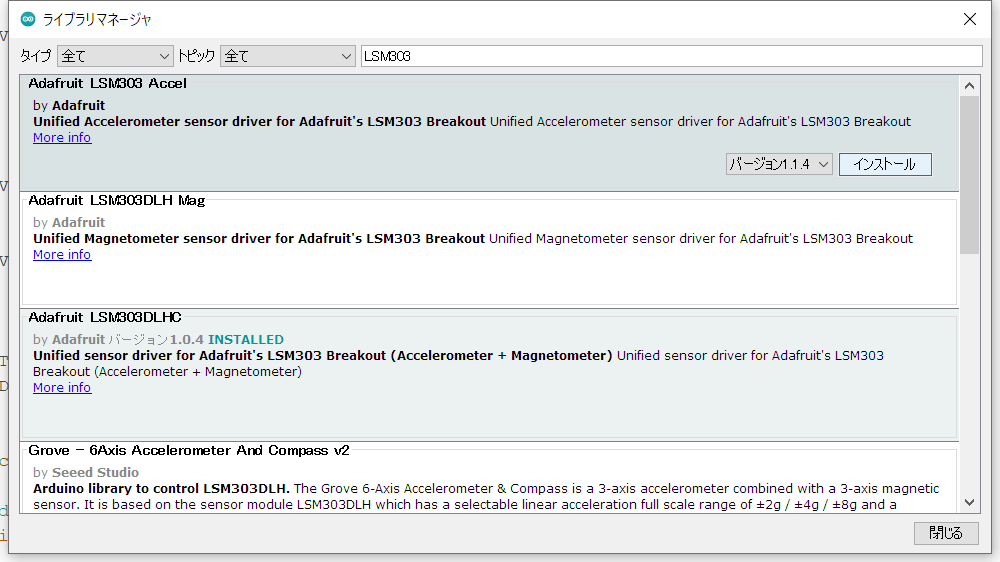Click the scrollbar down arrow
This screenshot has width=1000, height=562.
pos(969,503)
